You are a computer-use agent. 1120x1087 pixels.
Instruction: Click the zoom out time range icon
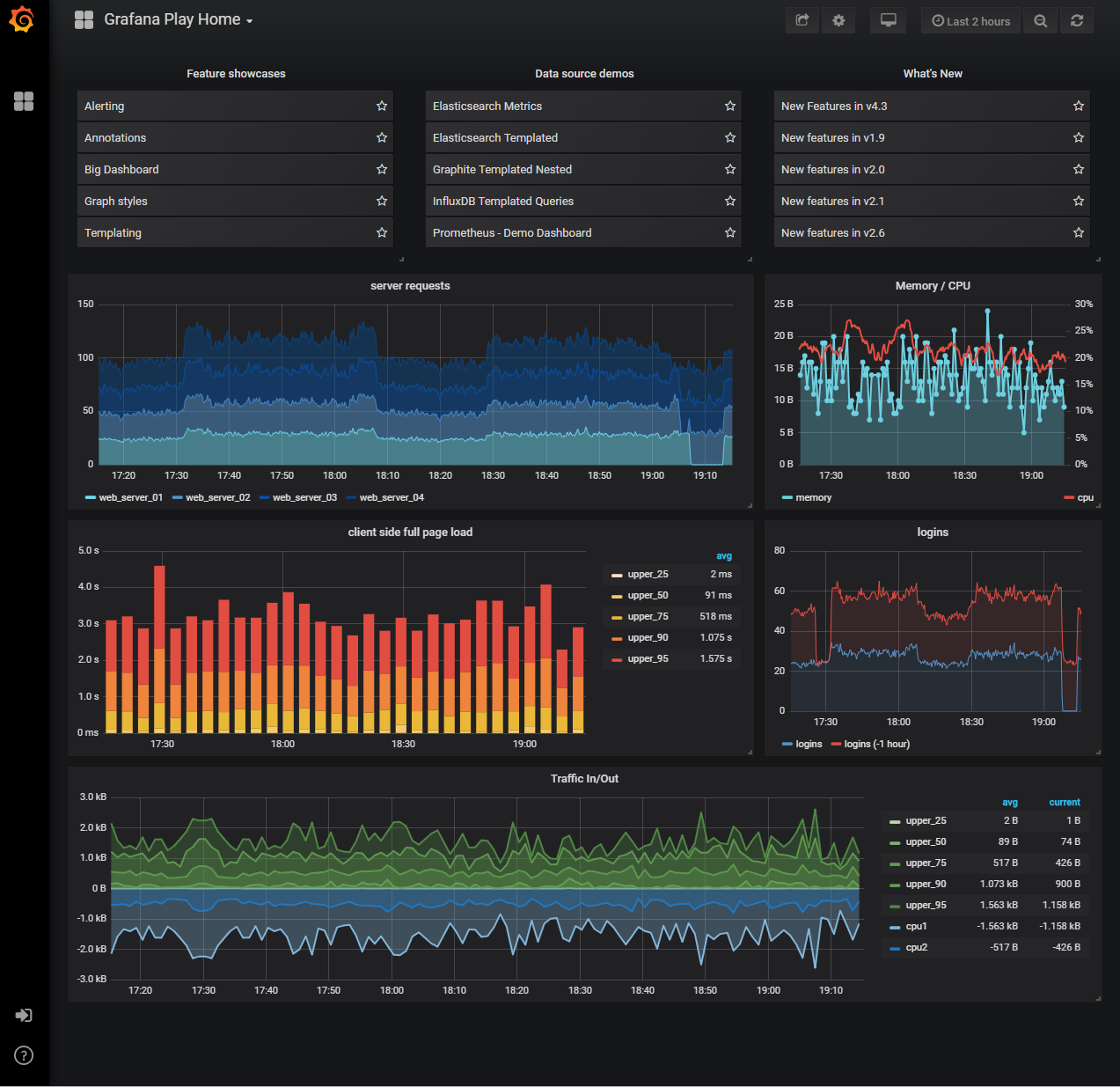click(1041, 20)
